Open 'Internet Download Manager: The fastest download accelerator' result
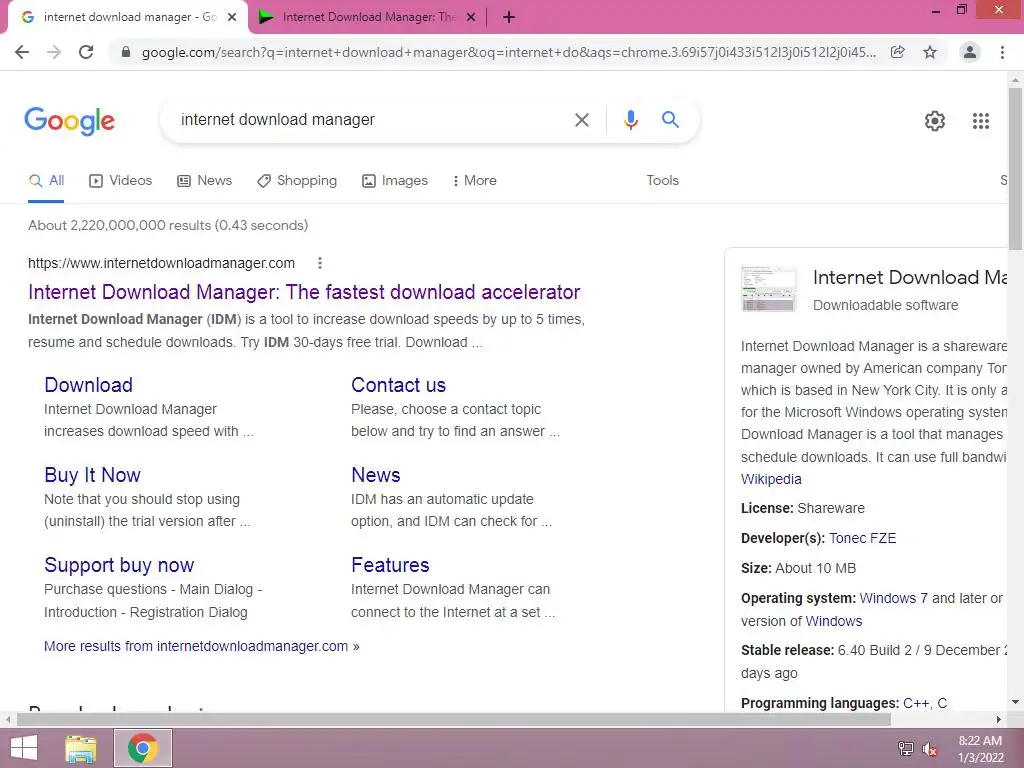 (x=304, y=292)
